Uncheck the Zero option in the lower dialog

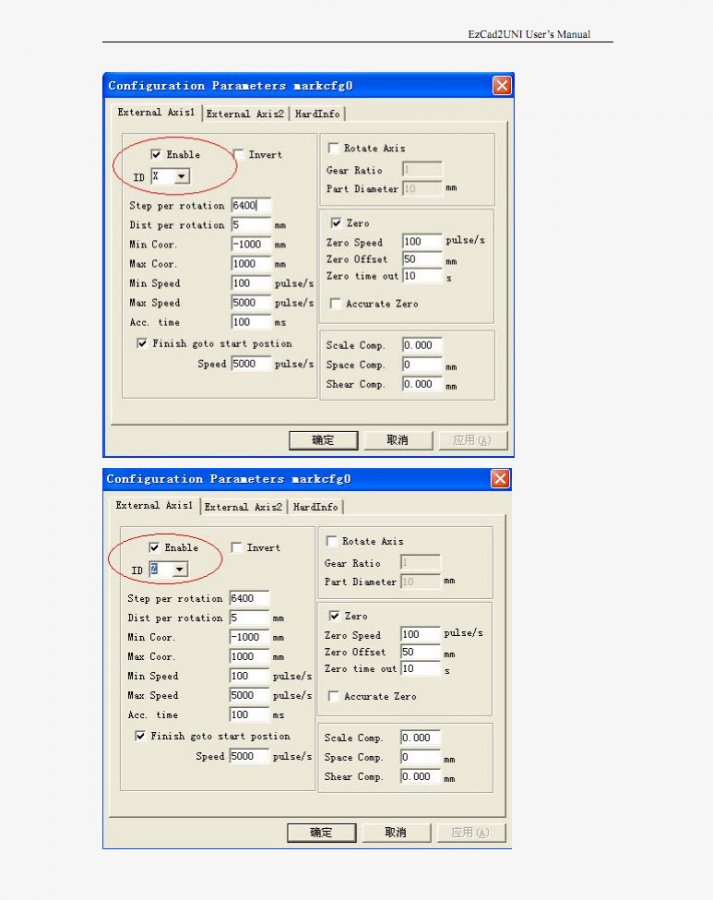point(335,616)
